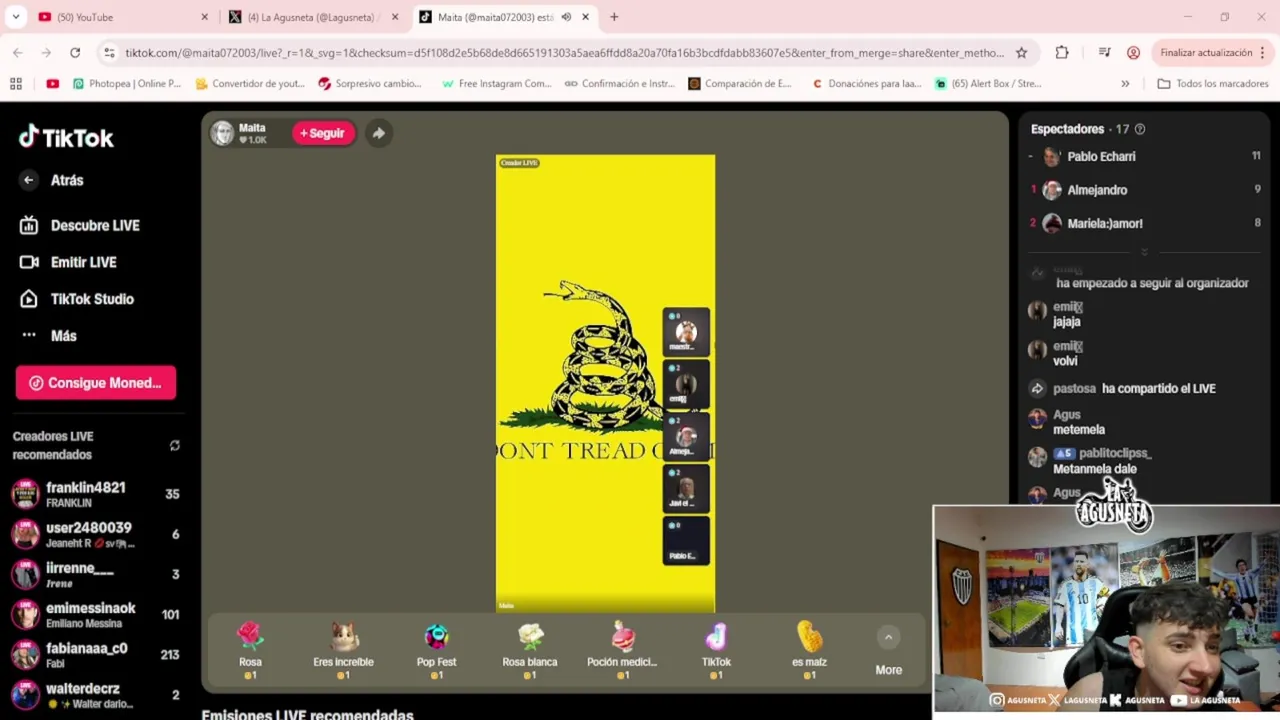
Task: Open Todos los marcadores folder
Action: (x=1212, y=84)
